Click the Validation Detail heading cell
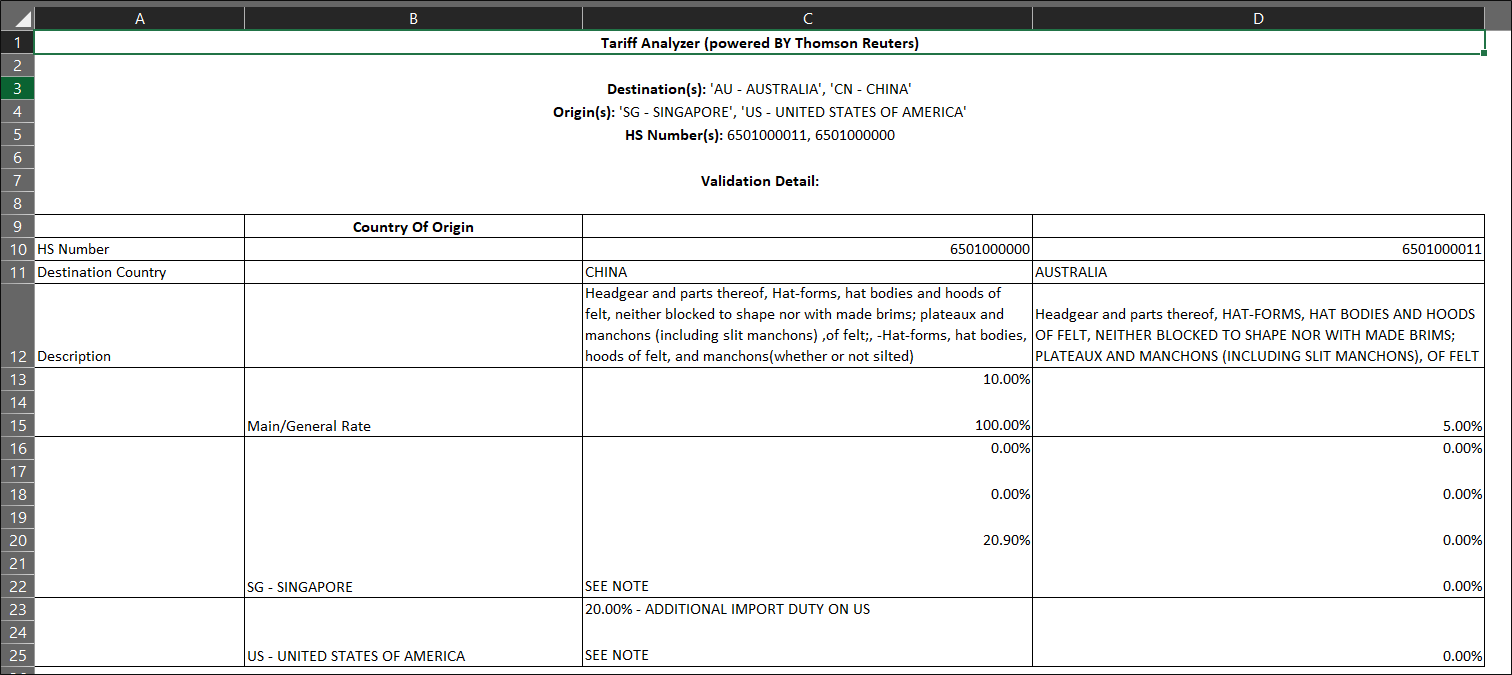Viewport: 1512px width, 675px height. [x=760, y=181]
